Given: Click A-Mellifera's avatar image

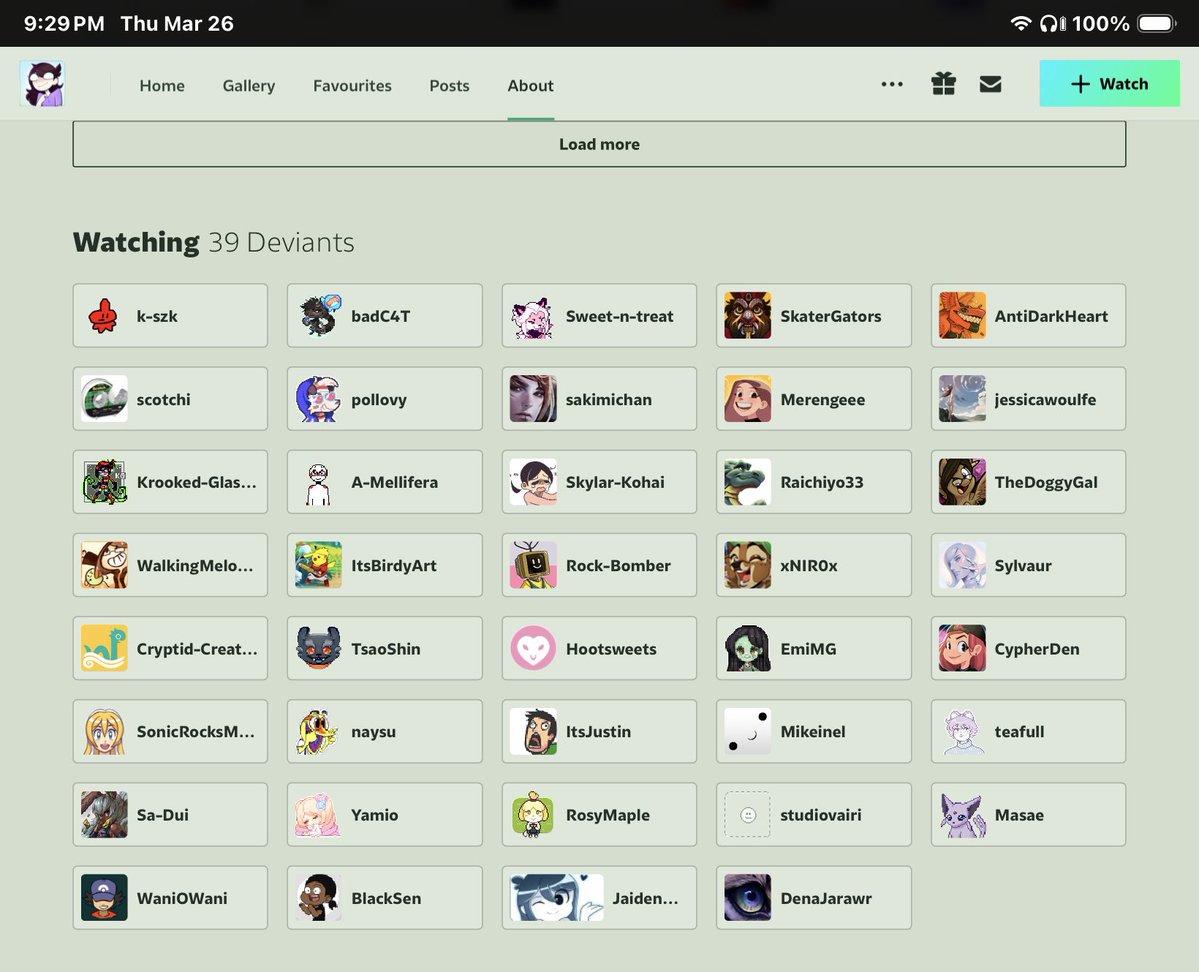Looking at the screenshot, I should tap(319, 483).
